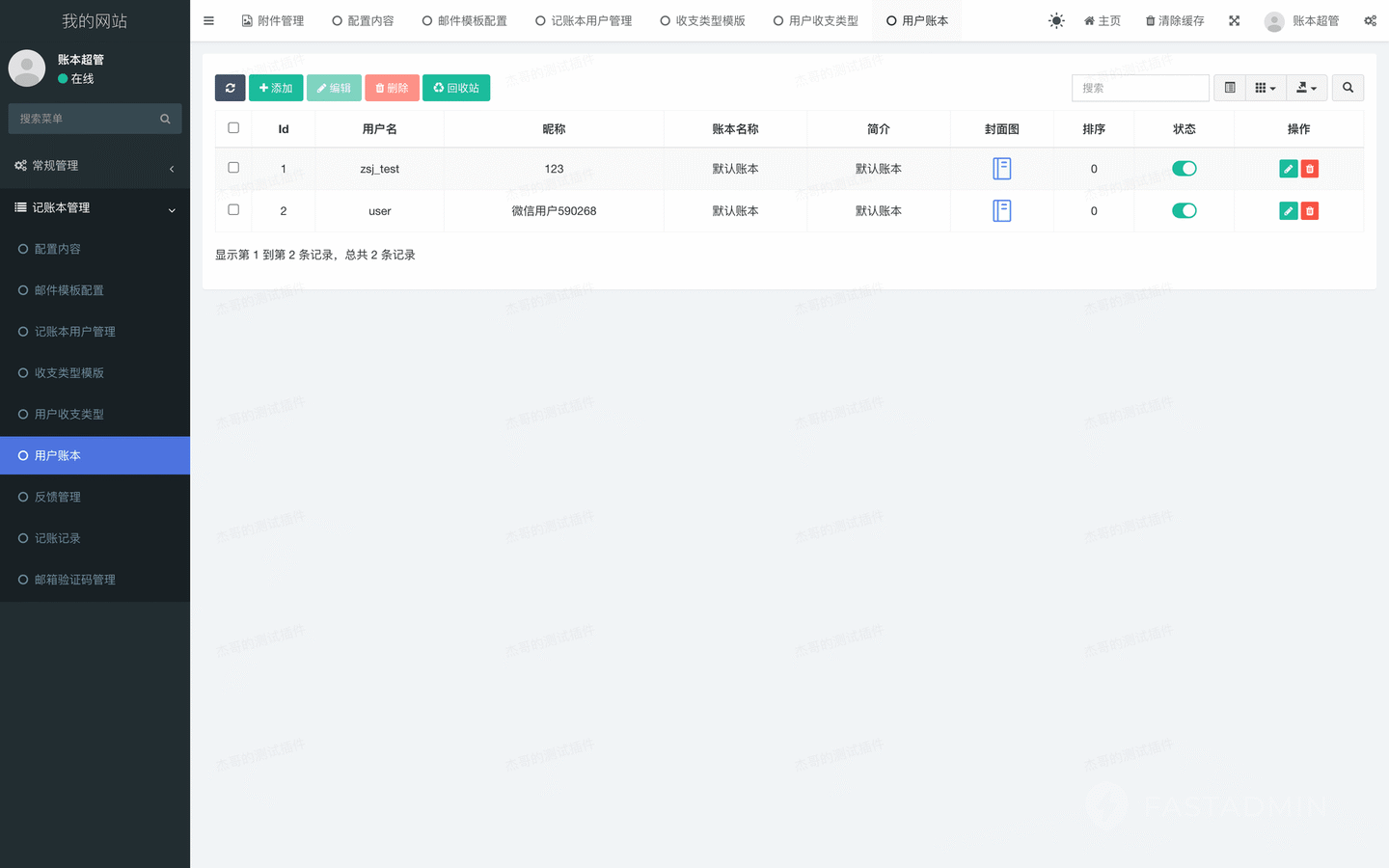Open the columns visibility dropdown

pos(1265,88)
